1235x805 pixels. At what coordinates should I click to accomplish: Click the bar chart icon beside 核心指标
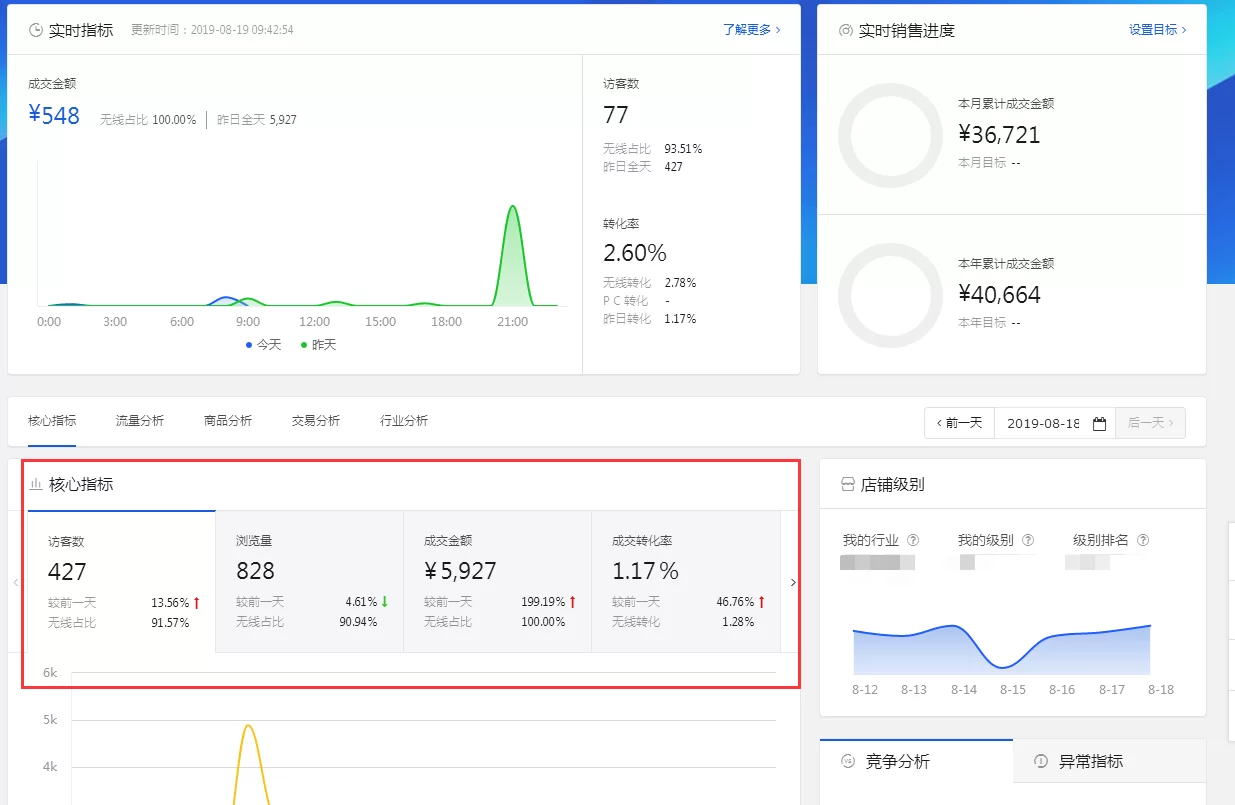coord(36,484)
